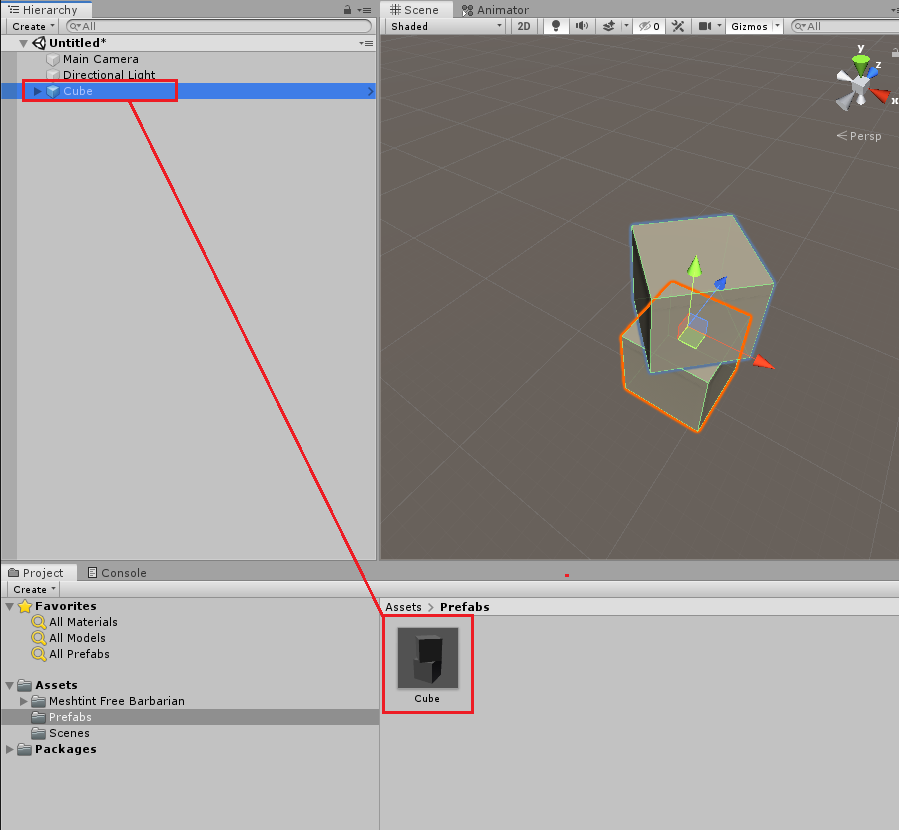Select All Prefabs saved search
Screen dimensions: 899x830
click(x=79, y=654)
